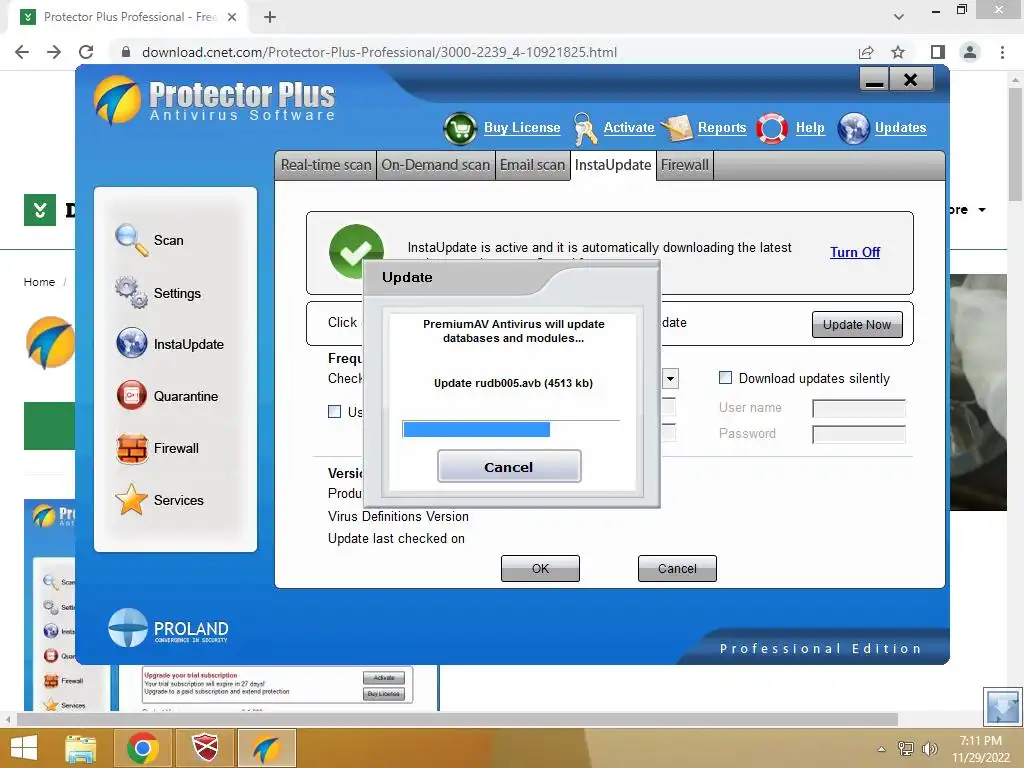
Task: Open a new browser tab
Action: (270, 17)
